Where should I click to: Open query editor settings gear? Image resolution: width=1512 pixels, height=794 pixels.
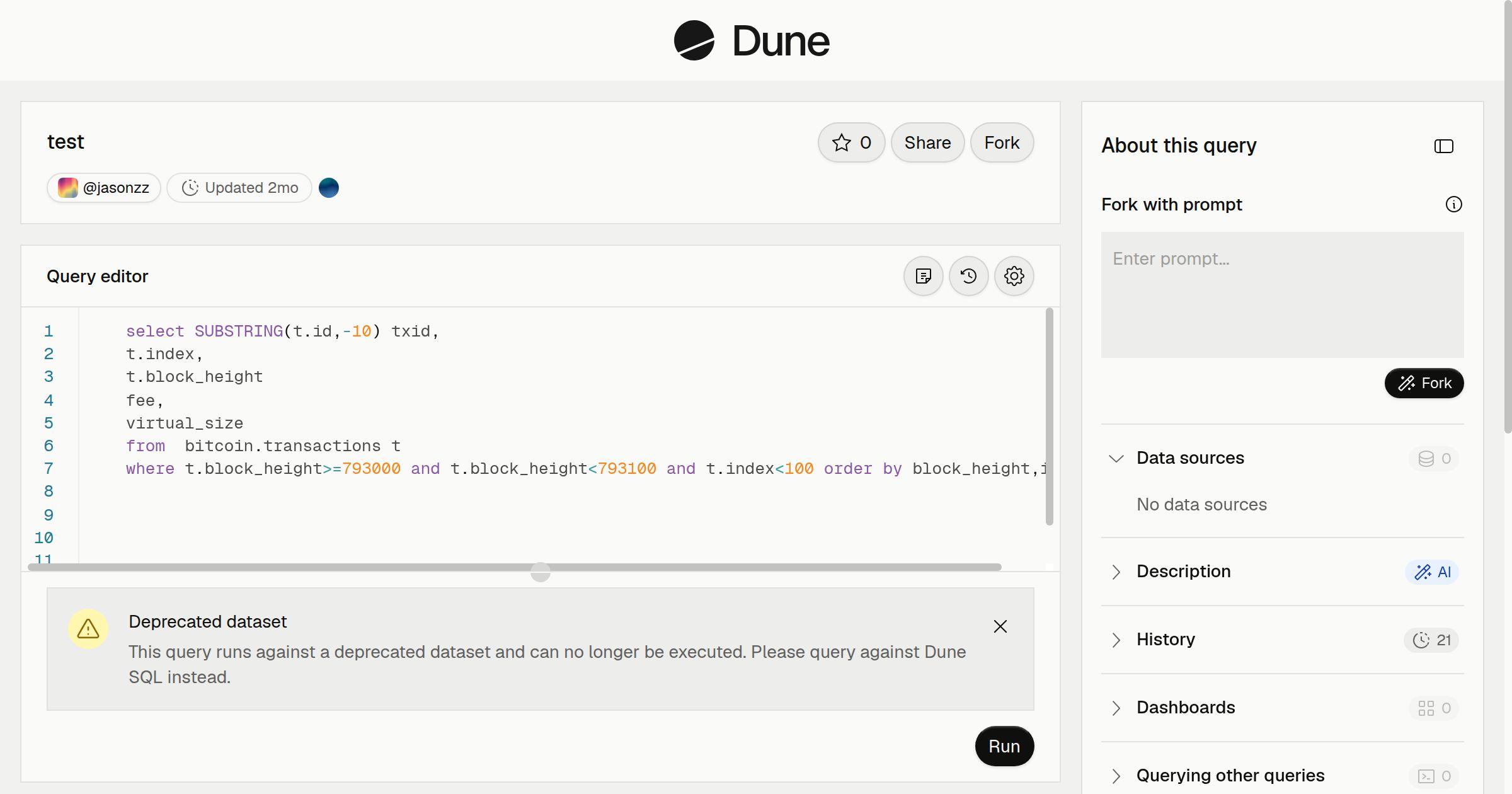pyautogui.click(x=1014, y=276)
